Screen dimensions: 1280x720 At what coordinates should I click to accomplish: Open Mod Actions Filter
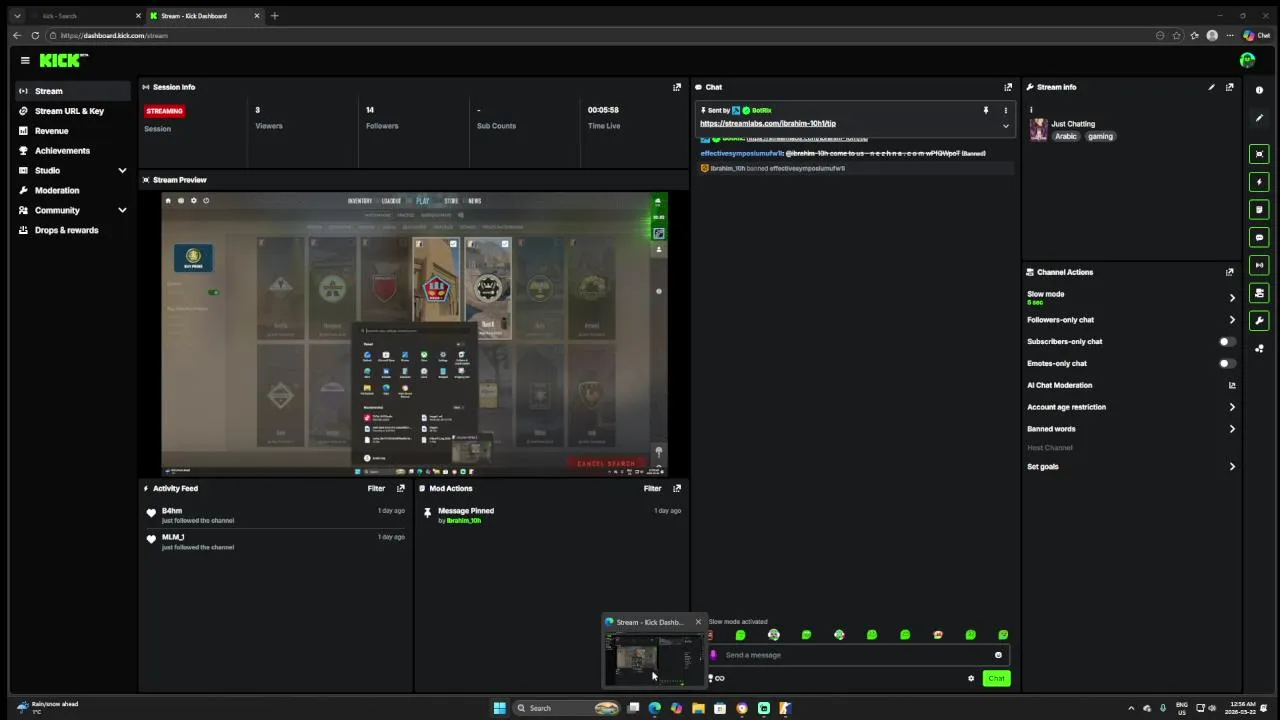652,488
